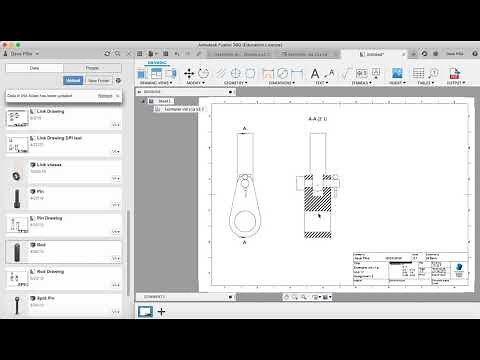The height and width of the screenshot is (360, 480).
Task: Open the Text dropdown menu
Action: (x=322, y=83)
